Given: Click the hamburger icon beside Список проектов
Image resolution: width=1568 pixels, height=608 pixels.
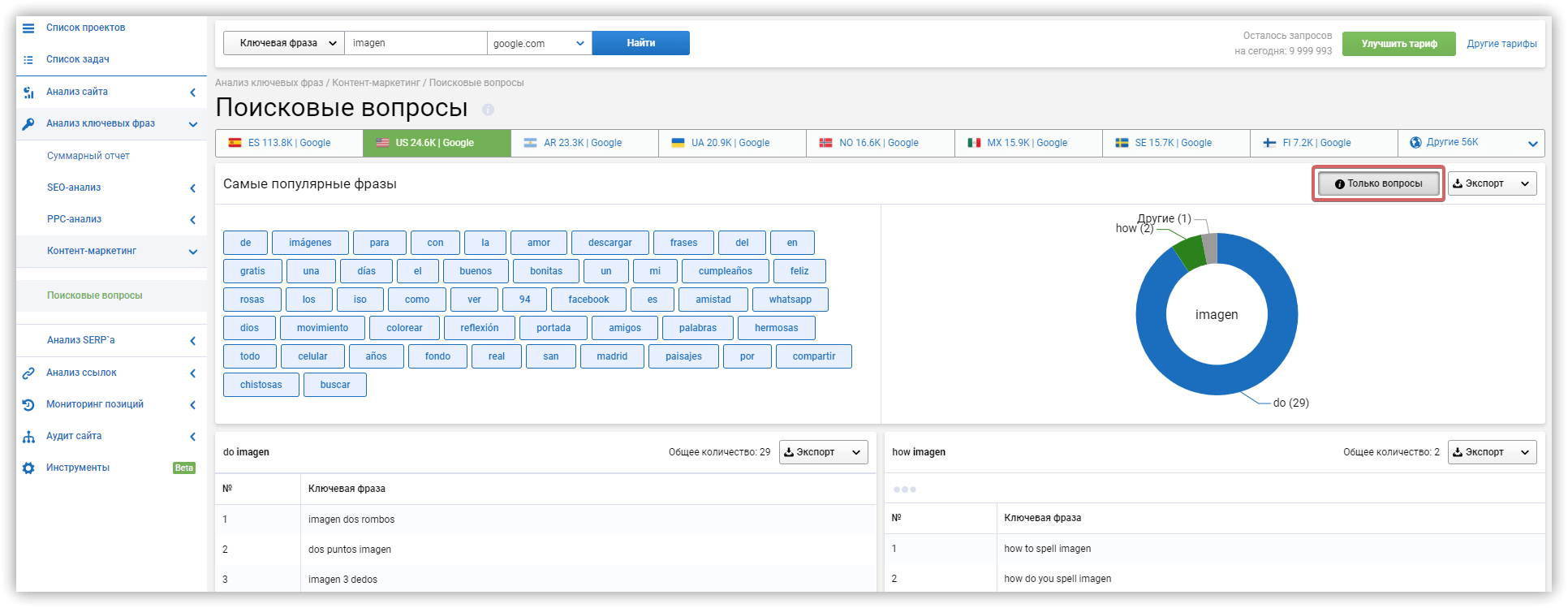Looking at the screenshot, I should point(28,28).
